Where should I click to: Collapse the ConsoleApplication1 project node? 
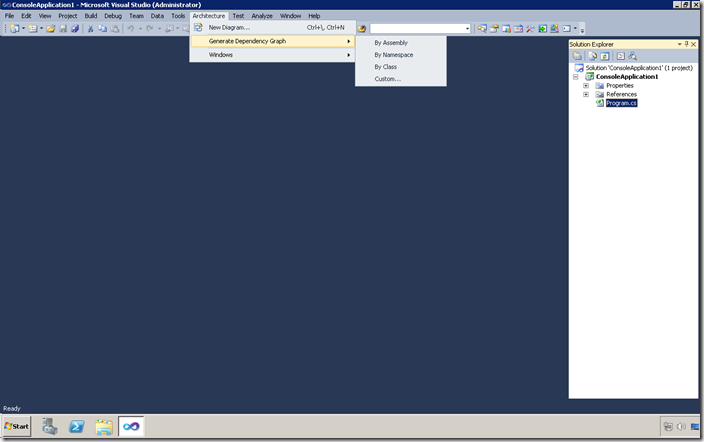tap(575, 77)
